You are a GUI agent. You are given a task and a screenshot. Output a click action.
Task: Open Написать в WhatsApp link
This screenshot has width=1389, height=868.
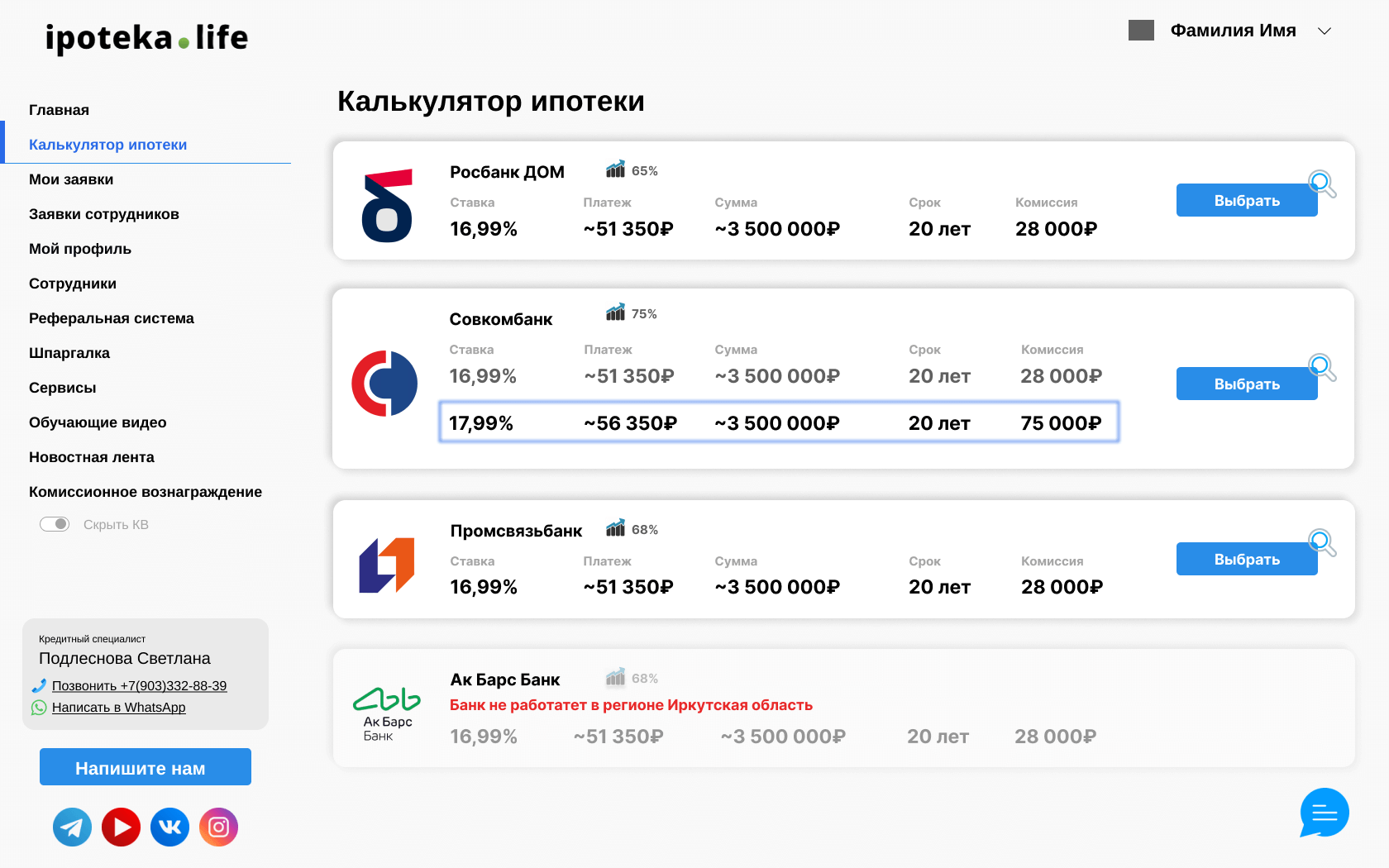119,707
